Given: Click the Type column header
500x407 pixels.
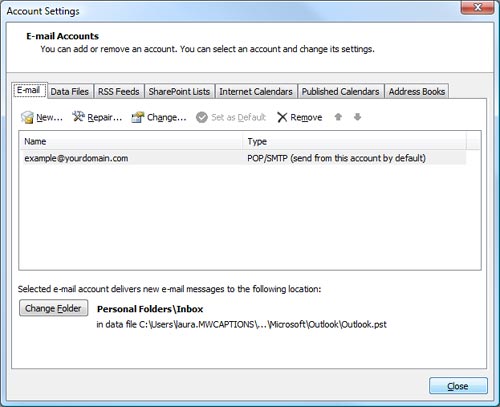Looking at the screenshot, I should click(x=355, y=141).
